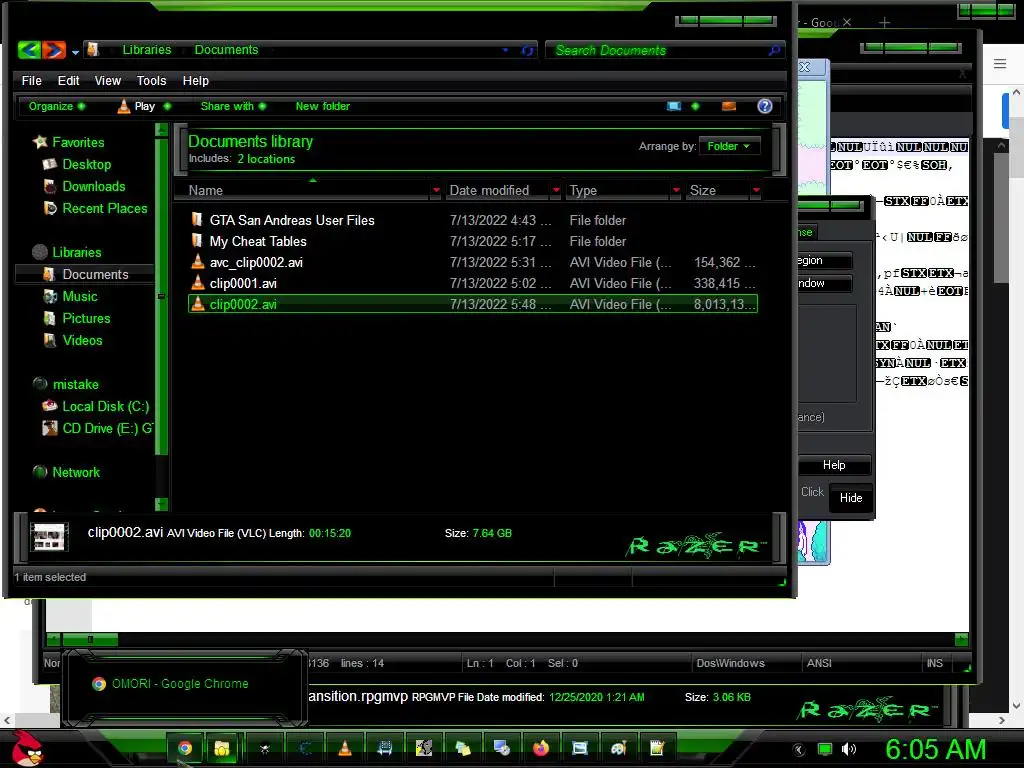Click the Music library icon

click(x=50, y=296)
